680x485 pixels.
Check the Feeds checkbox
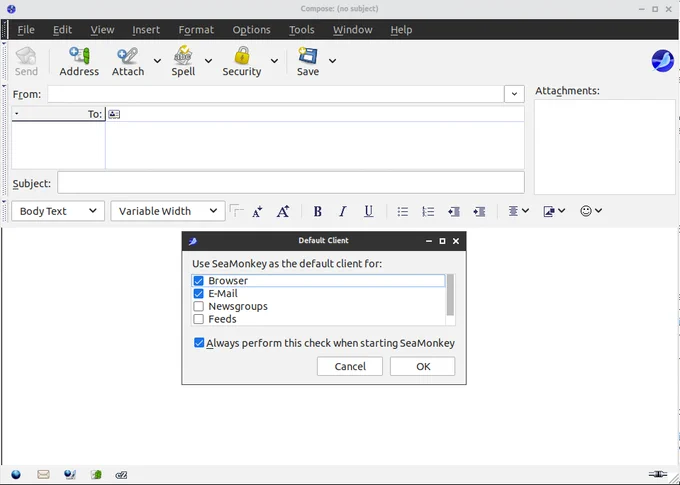(199, 319)
